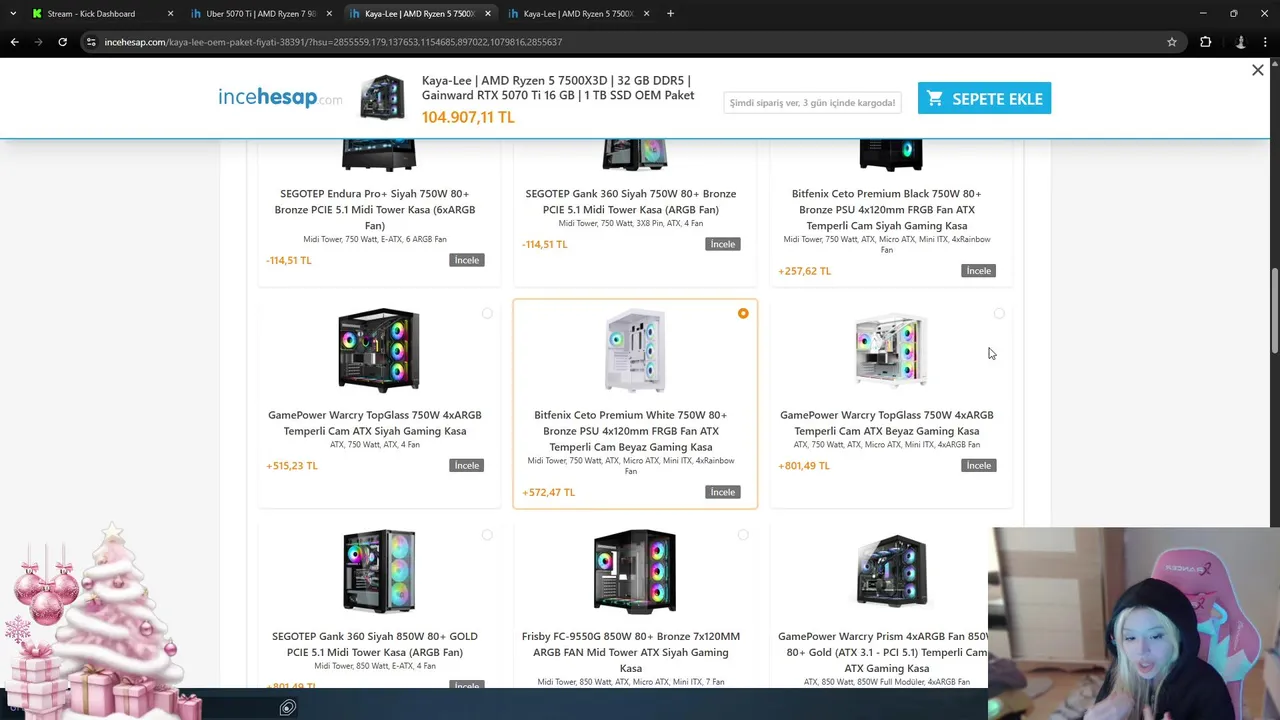Click İncele for Warcry TopGlass Beyaz case
1280x720 pixels.
click(979, 465)
